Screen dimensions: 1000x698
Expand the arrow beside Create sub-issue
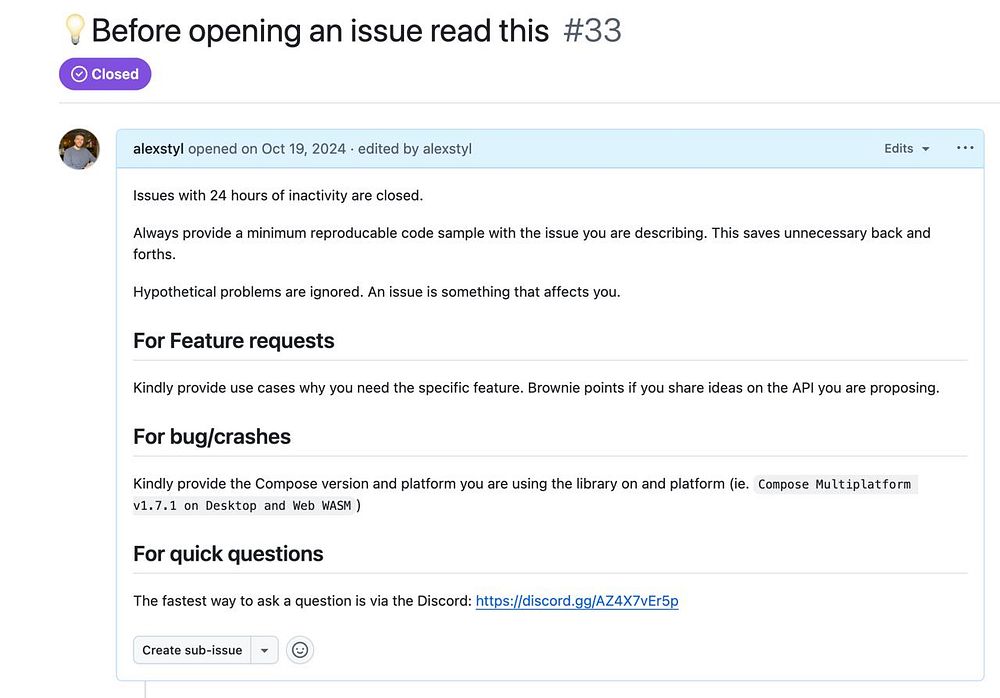pos(264,650)
